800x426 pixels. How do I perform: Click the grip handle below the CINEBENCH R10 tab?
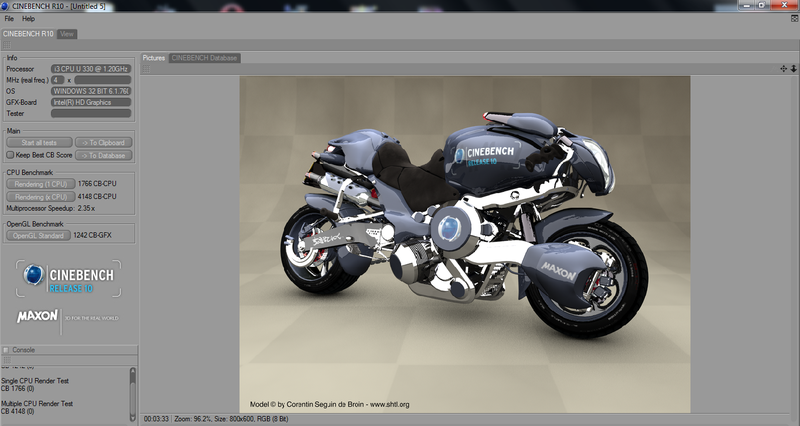7,45
